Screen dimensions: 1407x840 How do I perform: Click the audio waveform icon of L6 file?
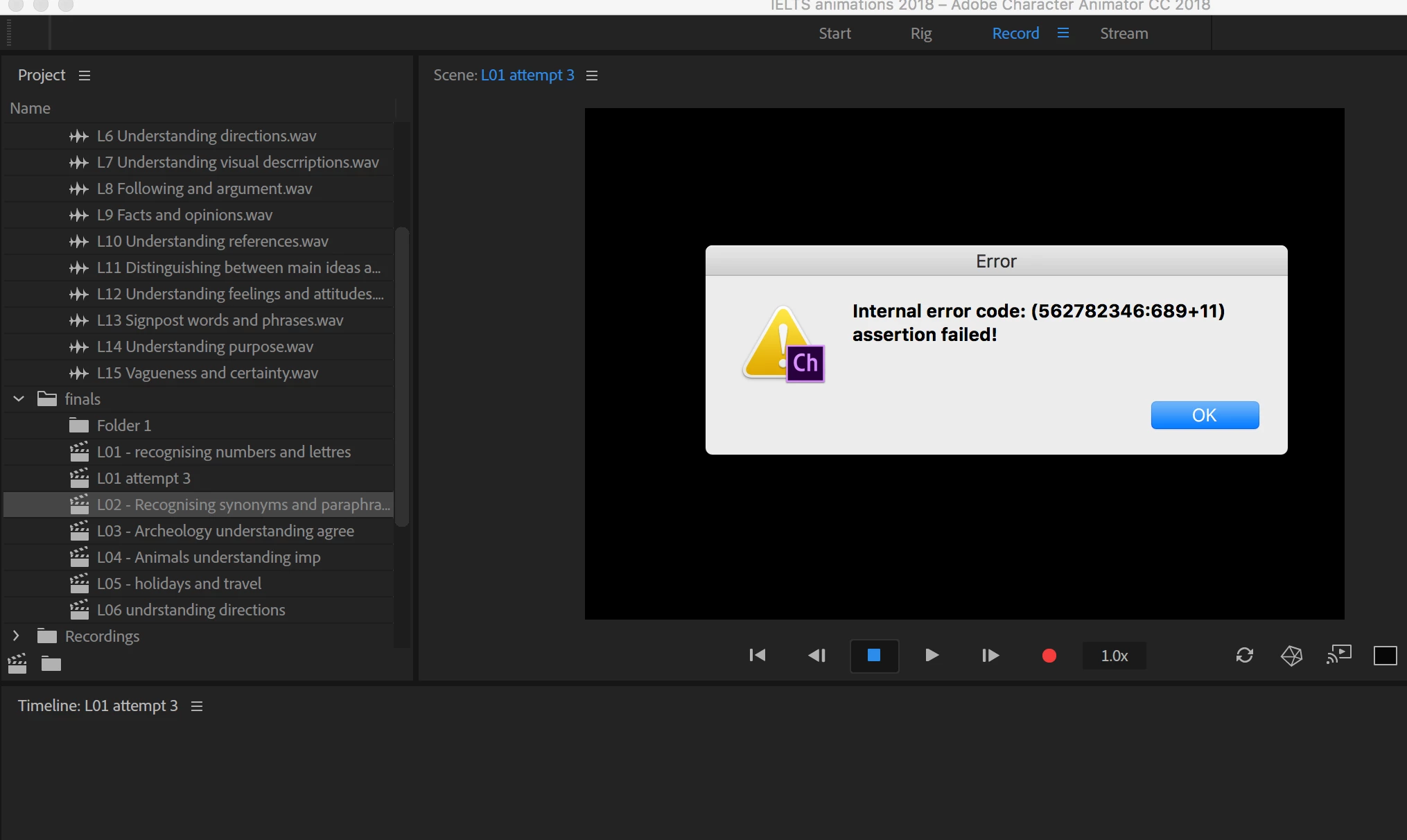[79, 136]
